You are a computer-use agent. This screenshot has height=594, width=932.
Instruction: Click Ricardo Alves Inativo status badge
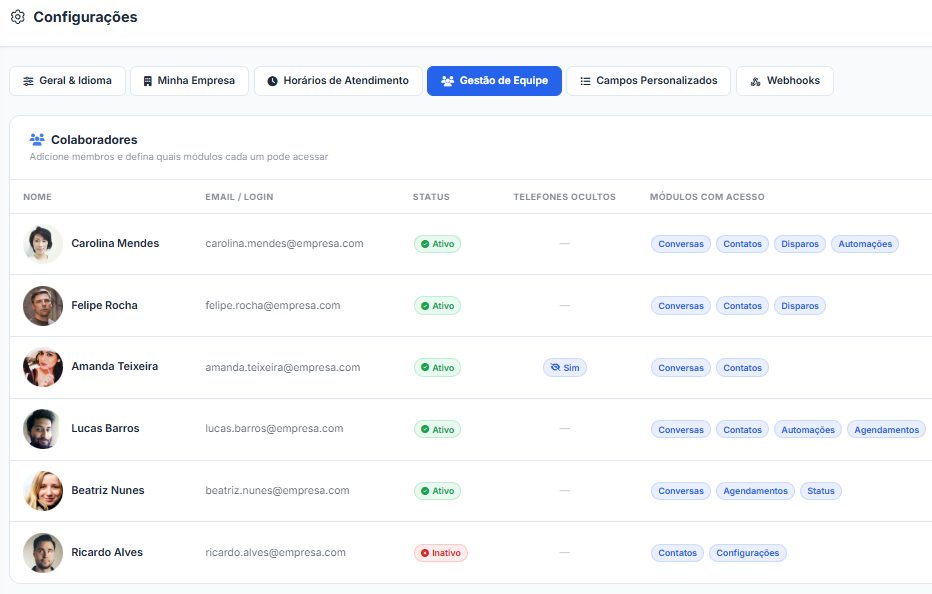point(441,553)
